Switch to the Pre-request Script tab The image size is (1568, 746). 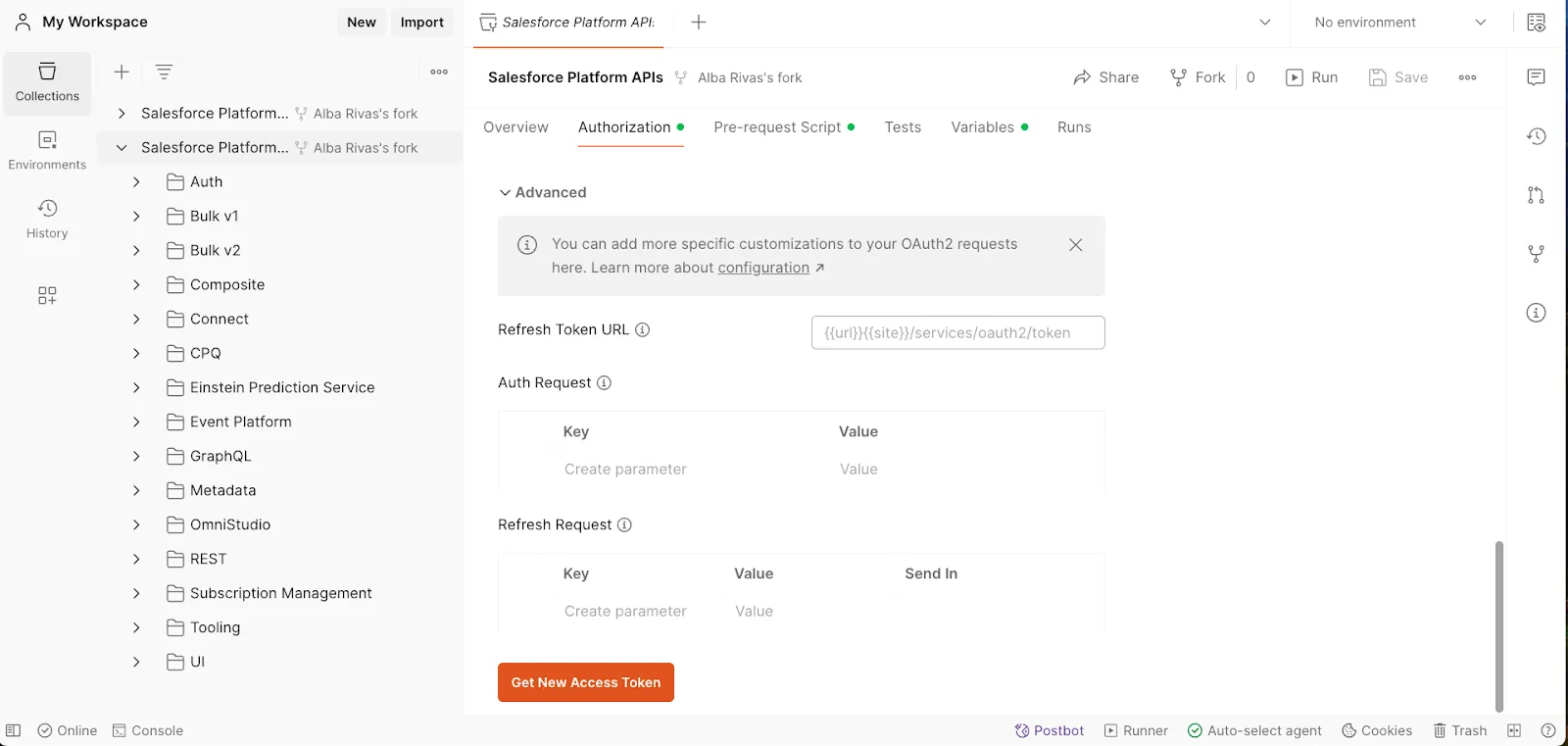[777, 127]
